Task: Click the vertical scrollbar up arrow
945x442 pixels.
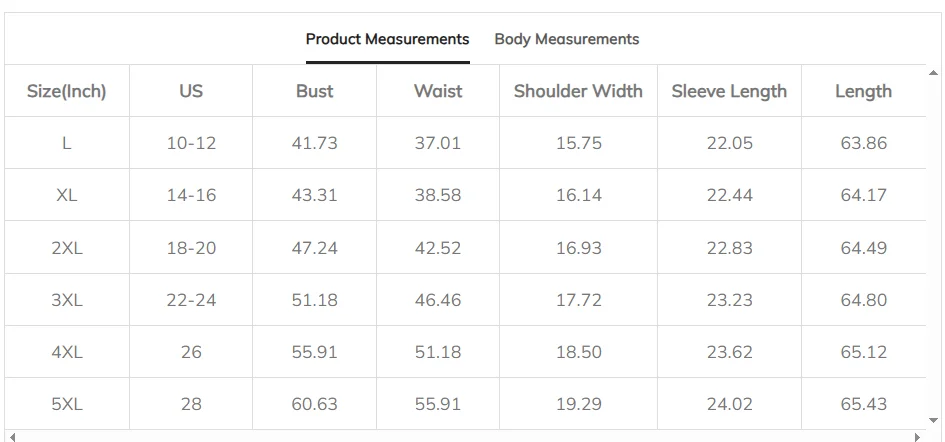Action: pos(934,73)
